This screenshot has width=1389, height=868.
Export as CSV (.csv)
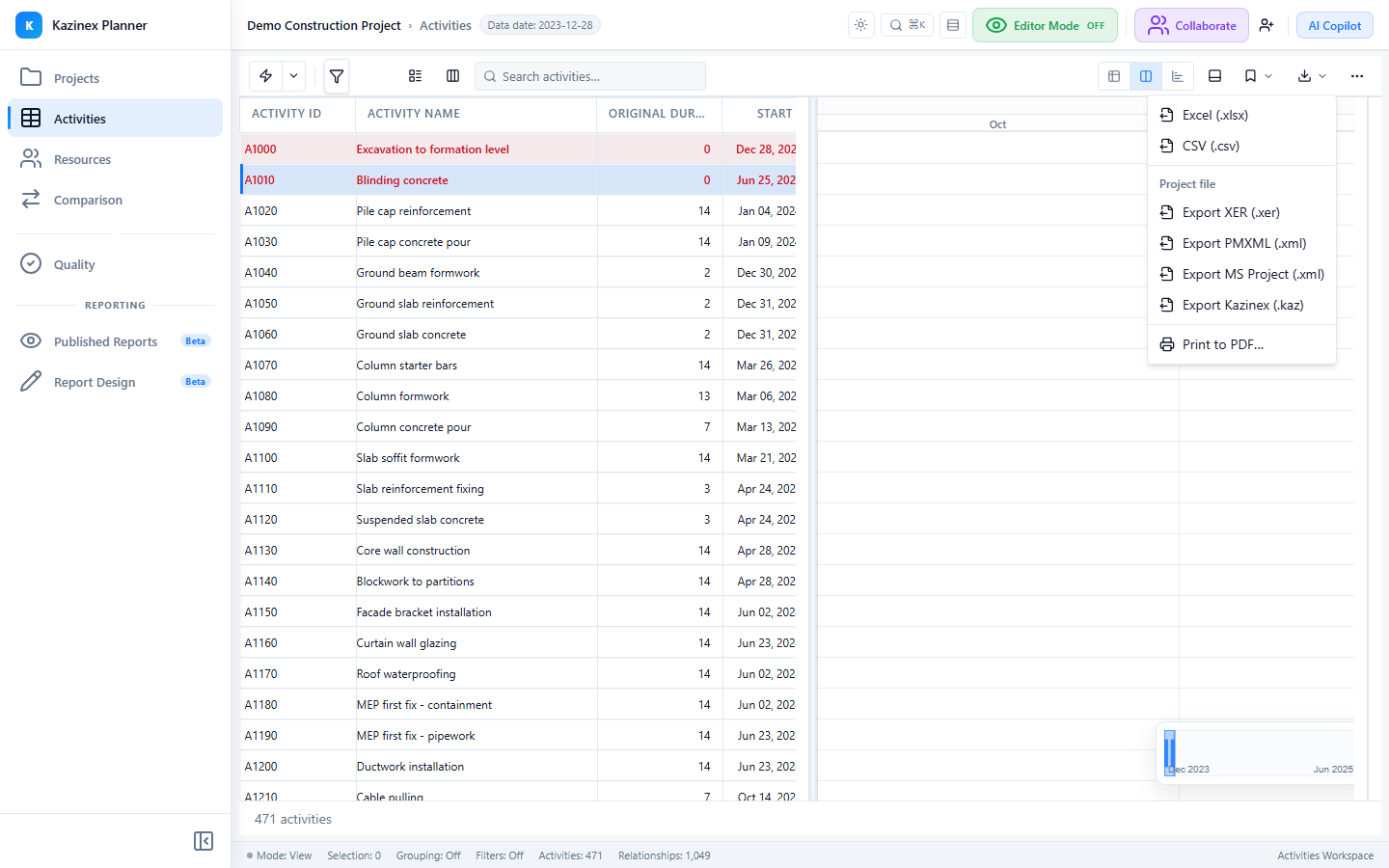(1241, 146)
